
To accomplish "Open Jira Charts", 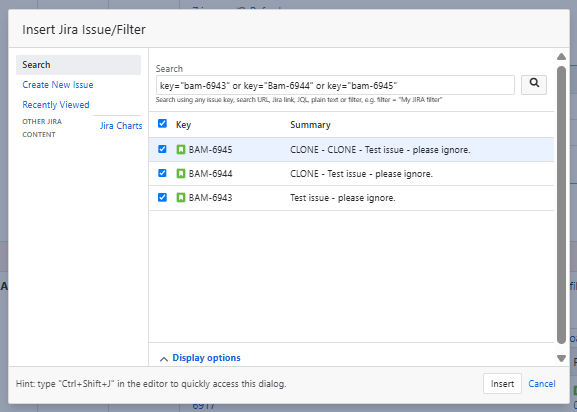I will point(121,126).
